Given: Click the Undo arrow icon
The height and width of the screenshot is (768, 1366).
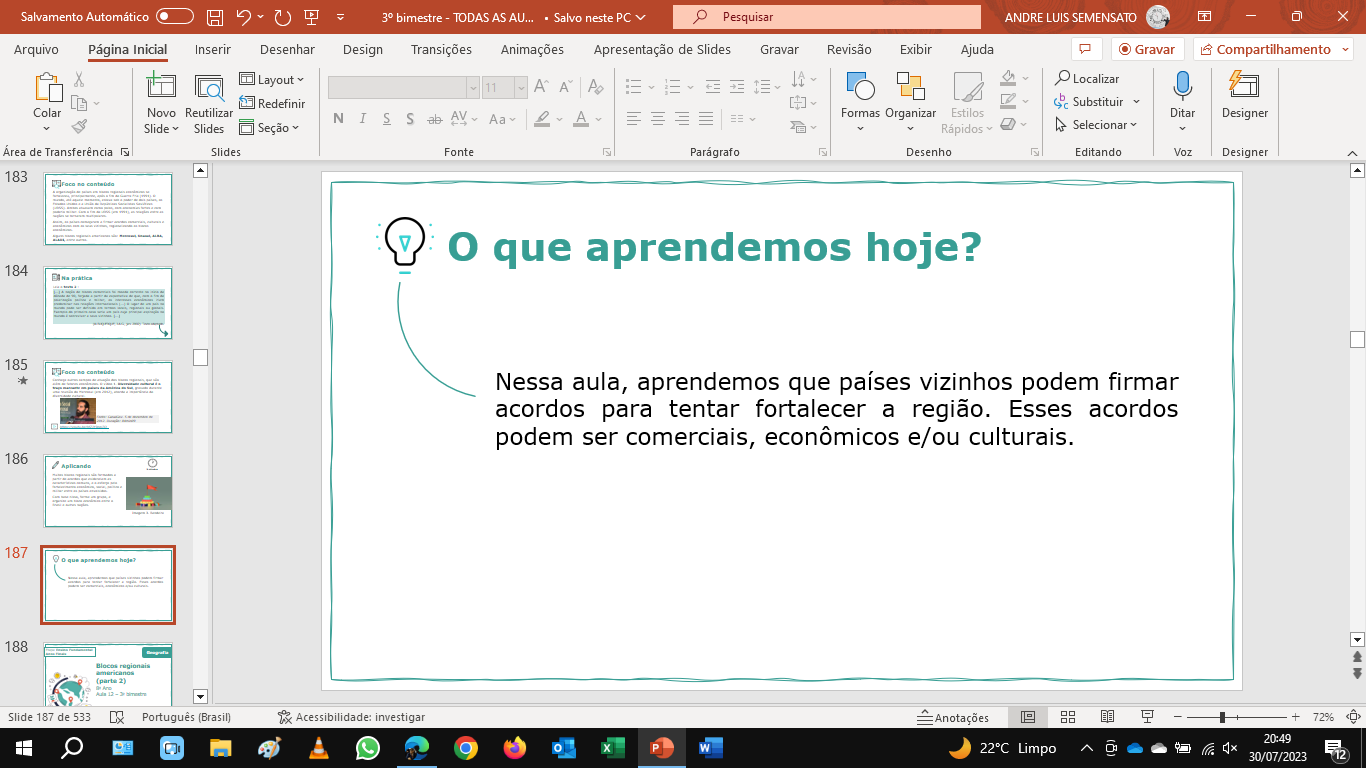Looking at the screenshot, I should click(243, 17).
